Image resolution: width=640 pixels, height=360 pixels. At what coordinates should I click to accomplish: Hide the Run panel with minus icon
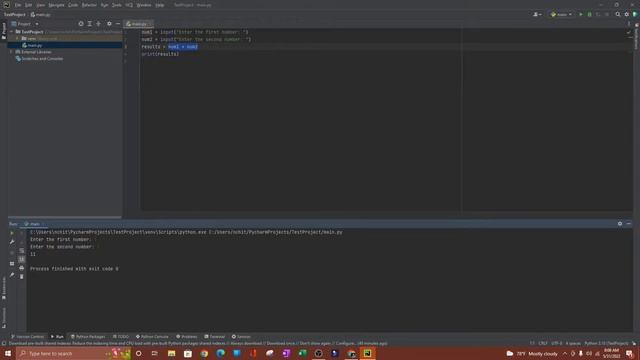[x=629, y=224]
